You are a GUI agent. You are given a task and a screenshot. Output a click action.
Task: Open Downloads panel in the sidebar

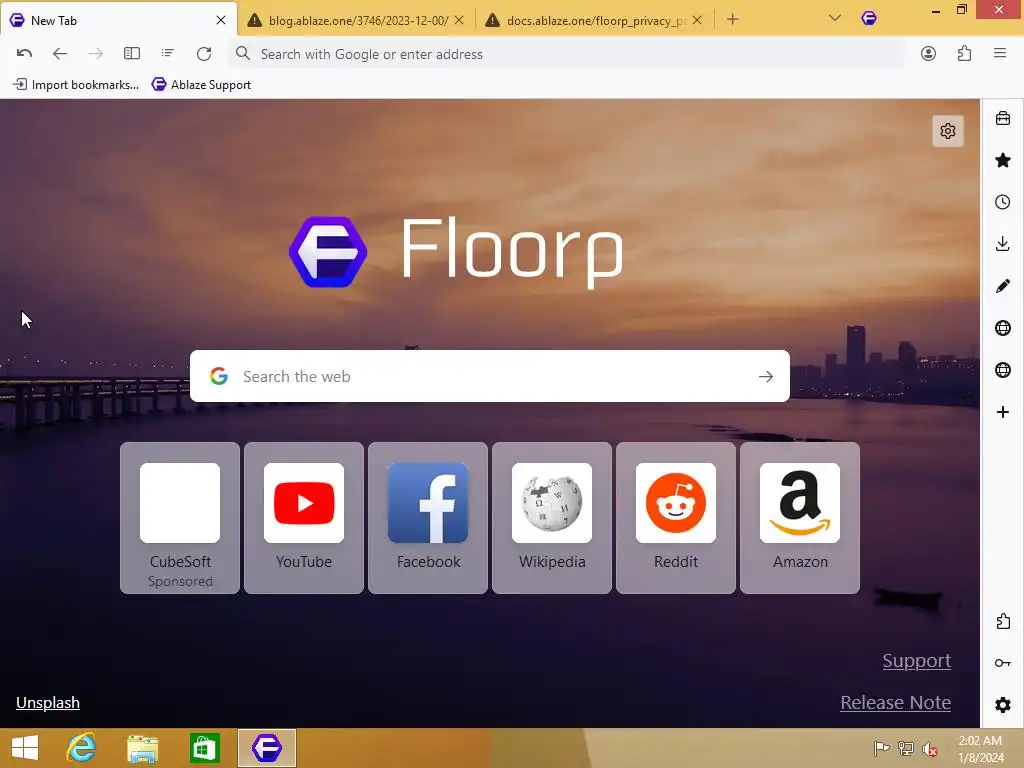click(x=1002, y=244)
